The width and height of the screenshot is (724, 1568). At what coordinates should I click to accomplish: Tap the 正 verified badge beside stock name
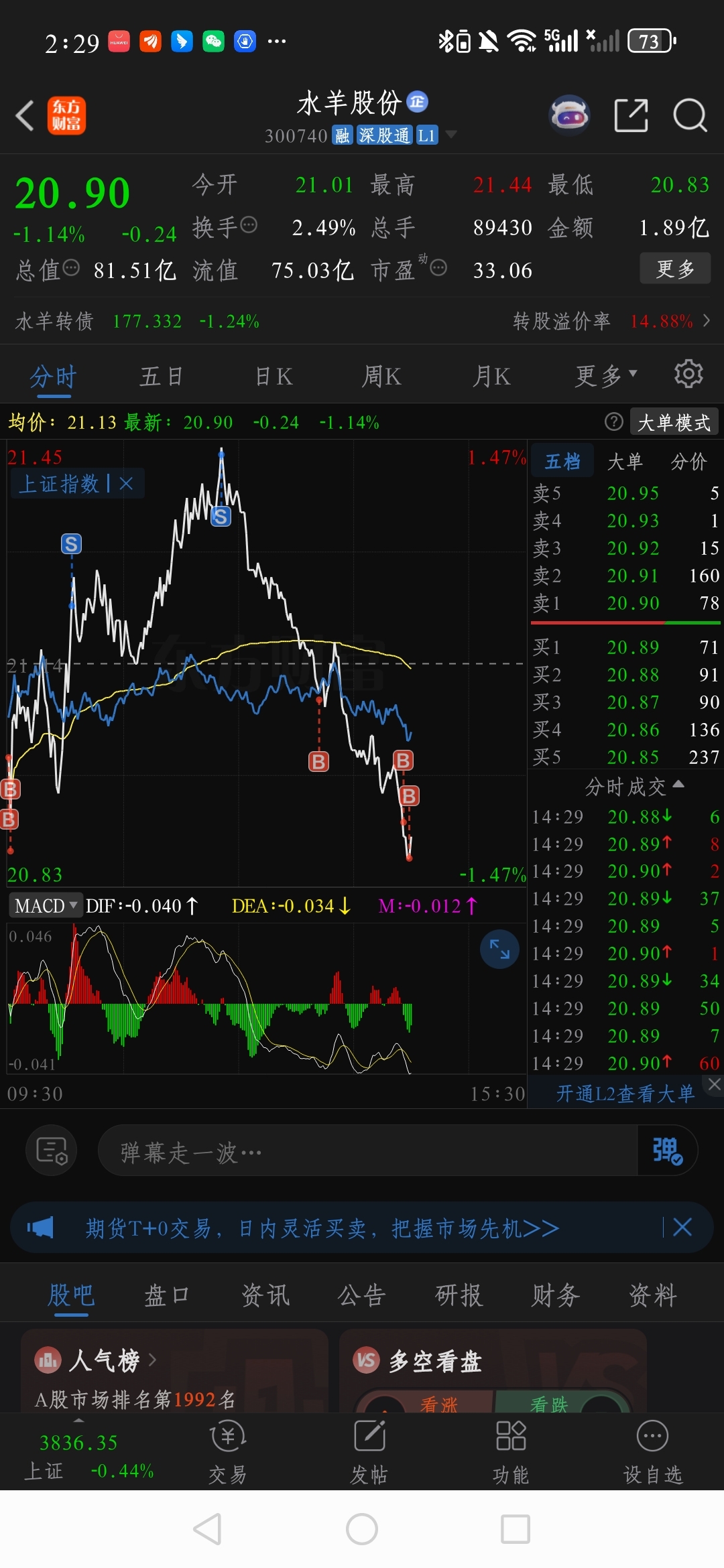(418, 101)
